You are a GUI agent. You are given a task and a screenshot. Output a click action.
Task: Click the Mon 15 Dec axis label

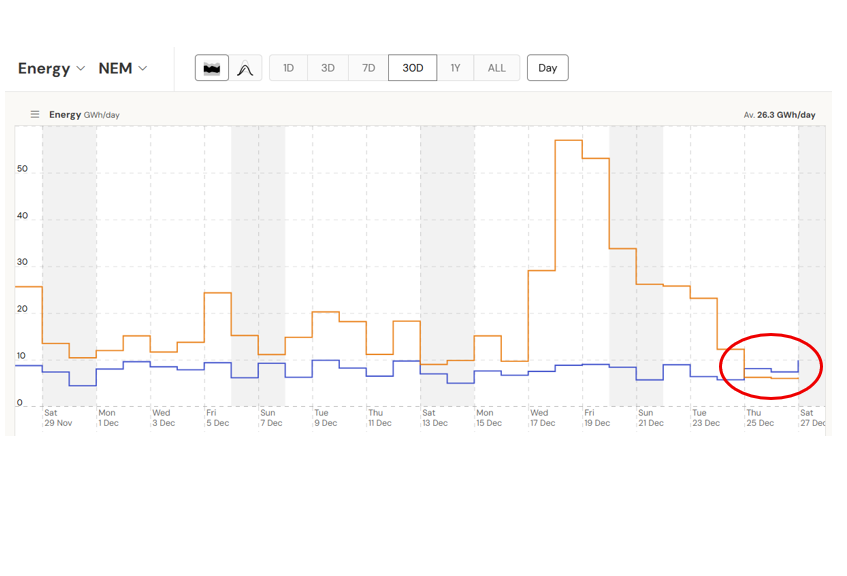tap(489, 418)
